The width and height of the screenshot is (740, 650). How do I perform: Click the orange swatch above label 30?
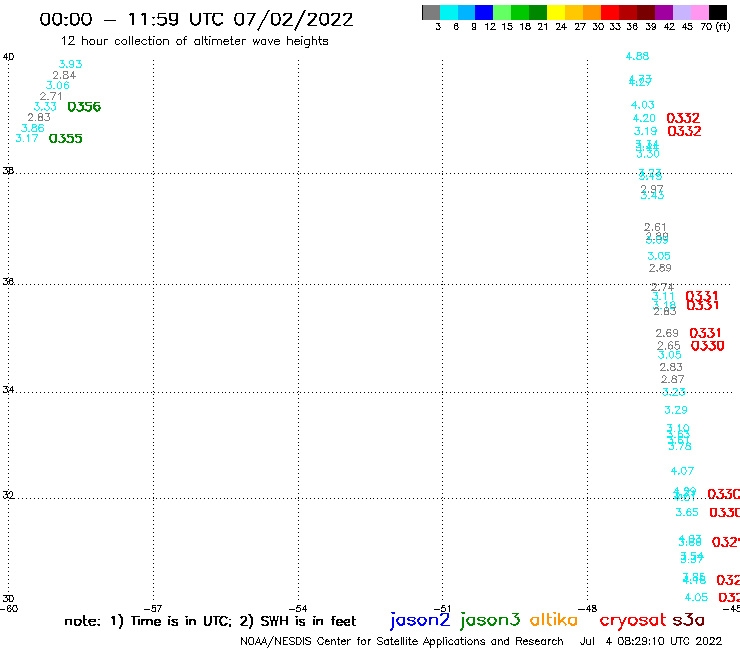pyautogui.click(x=592, y=12)
